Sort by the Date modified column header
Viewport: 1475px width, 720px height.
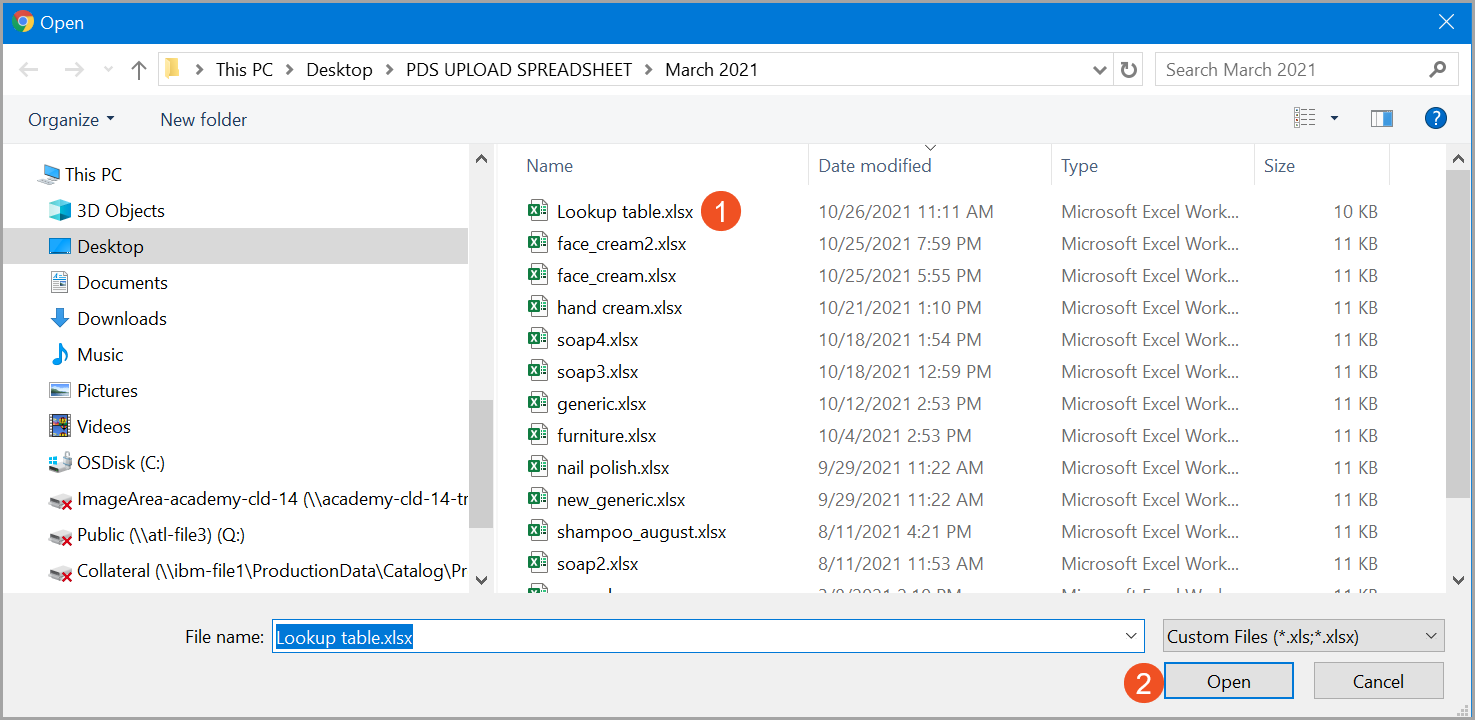click(874, 166)
